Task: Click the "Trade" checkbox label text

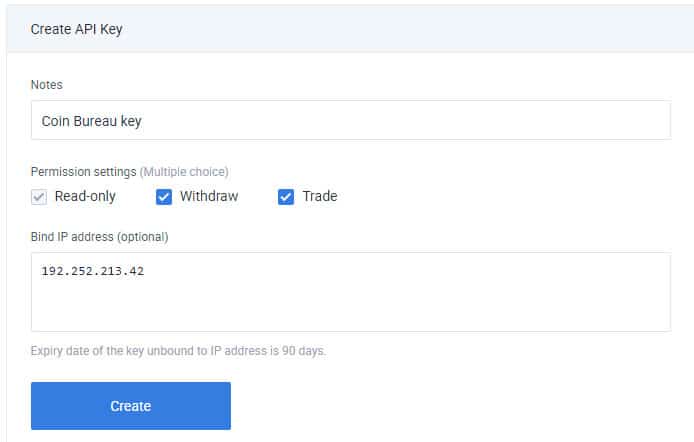Action: point(320,196)
